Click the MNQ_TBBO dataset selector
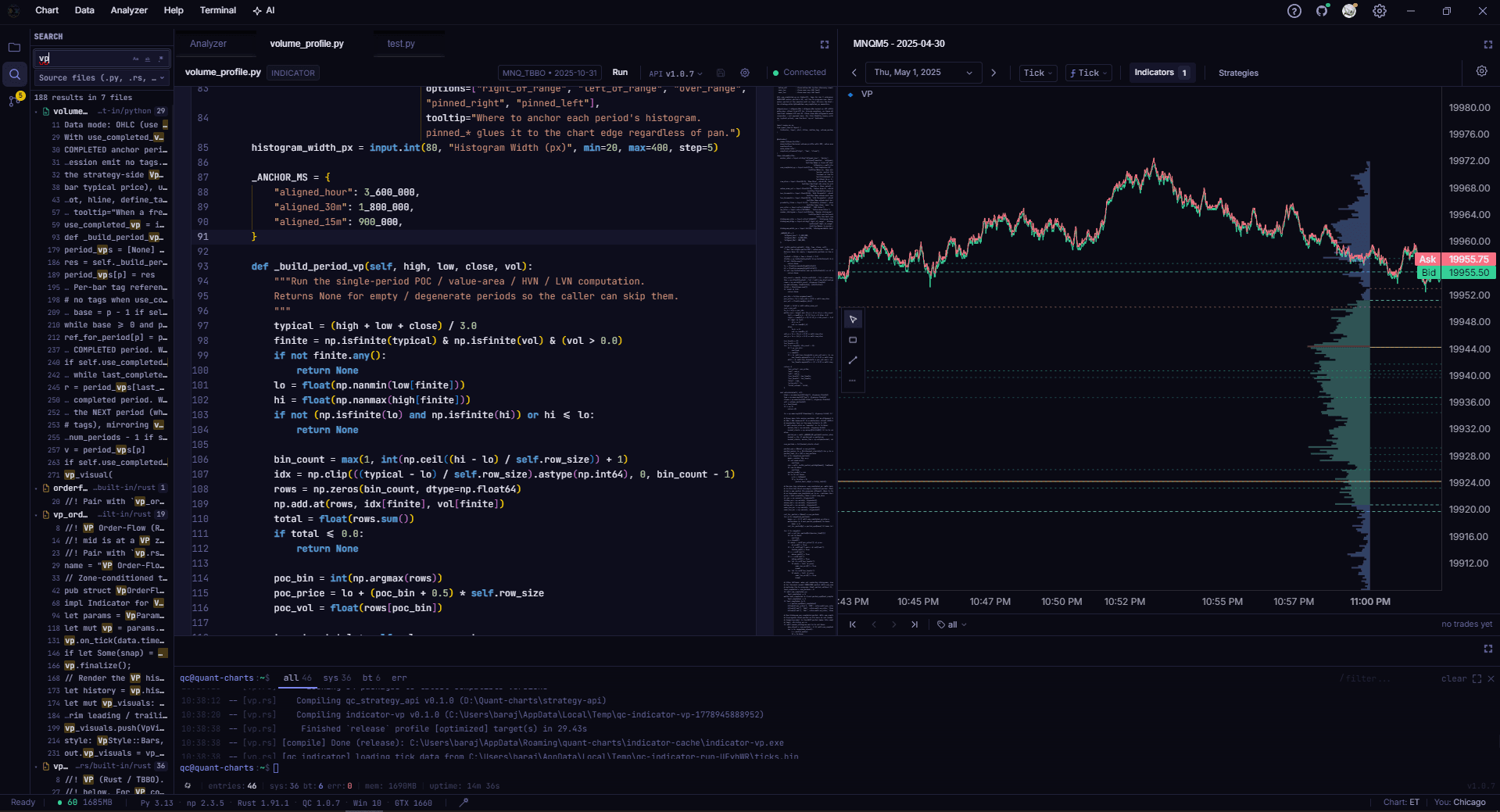Viewport: 1500px width, 812px height. [550, 73]
